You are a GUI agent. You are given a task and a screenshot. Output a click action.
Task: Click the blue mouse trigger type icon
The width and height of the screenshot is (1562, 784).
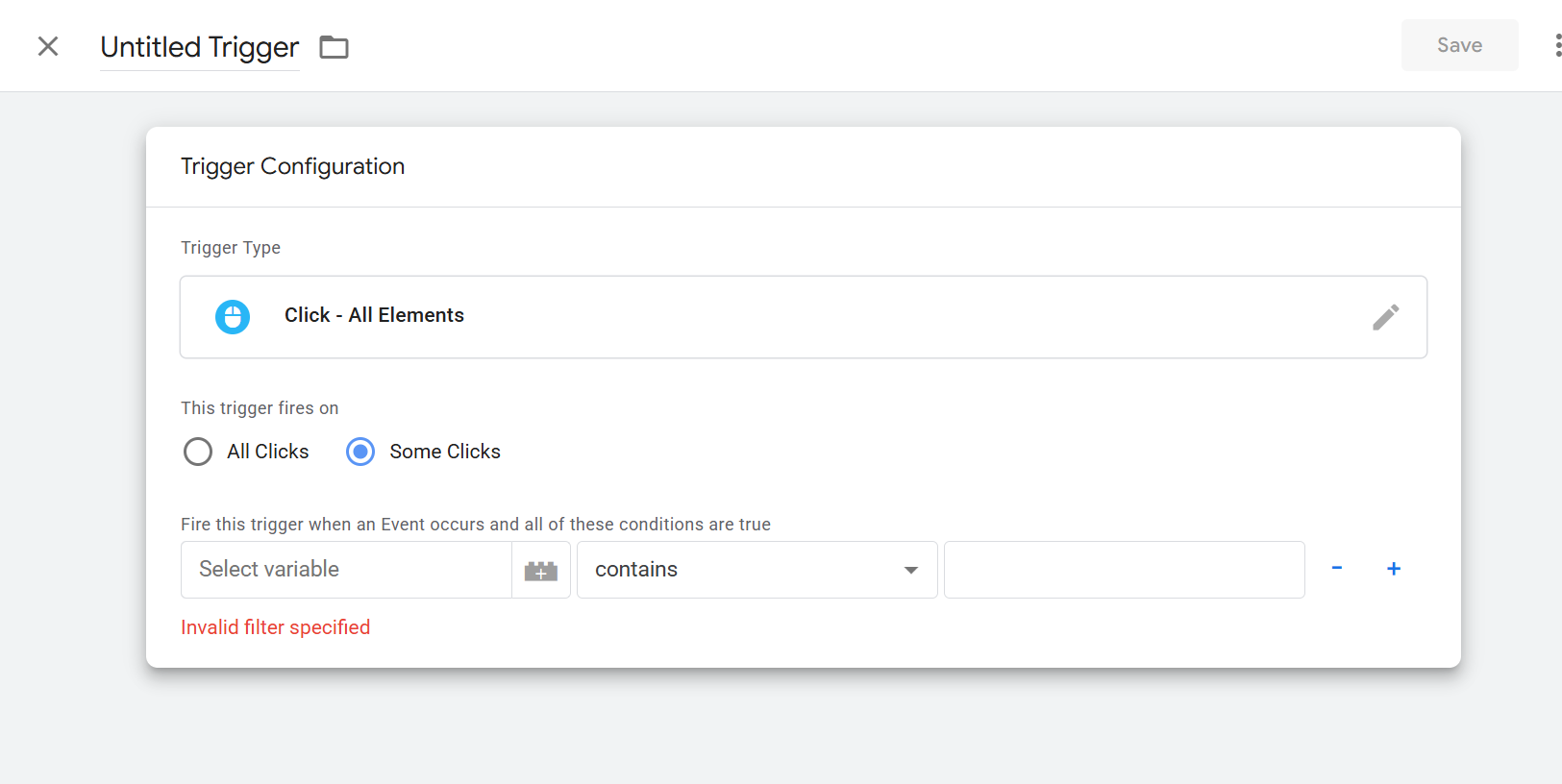point(233,316)
